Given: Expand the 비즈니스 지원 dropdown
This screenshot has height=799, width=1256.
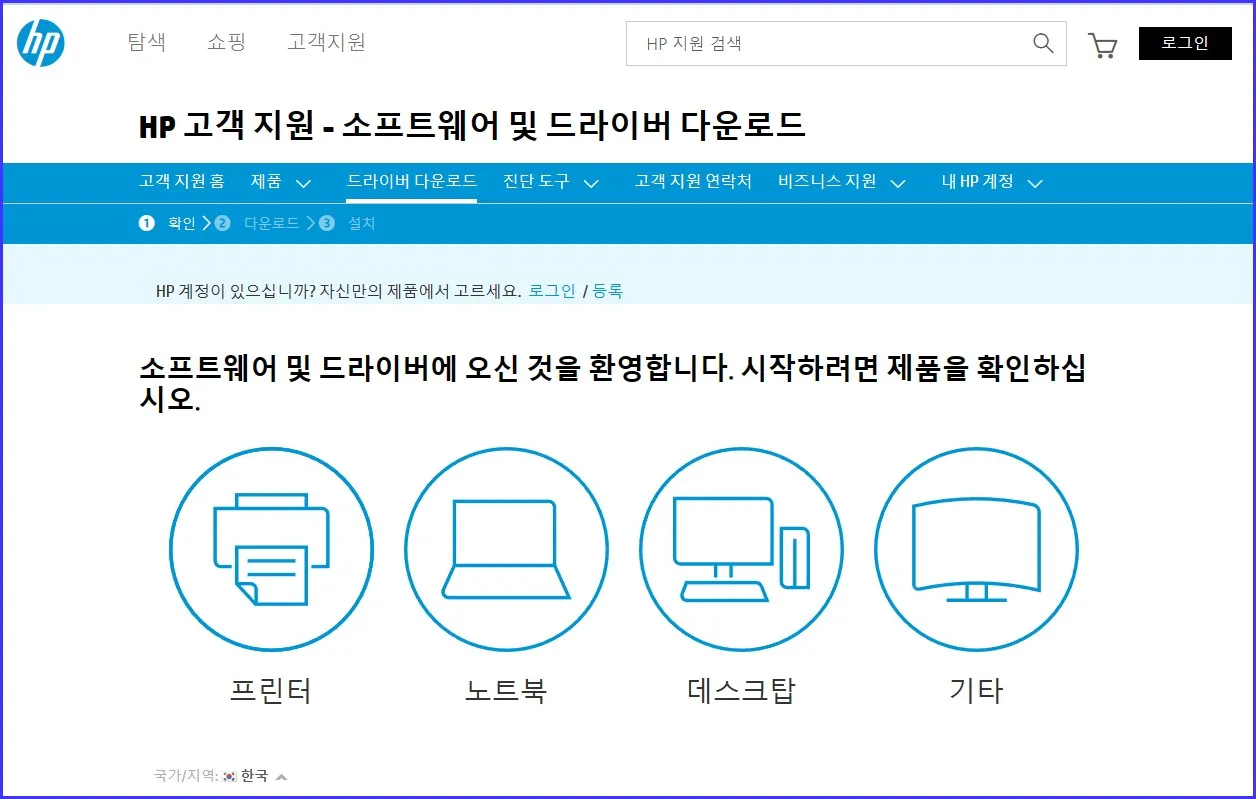Looking at the screenshot, I should click(898, 183).
